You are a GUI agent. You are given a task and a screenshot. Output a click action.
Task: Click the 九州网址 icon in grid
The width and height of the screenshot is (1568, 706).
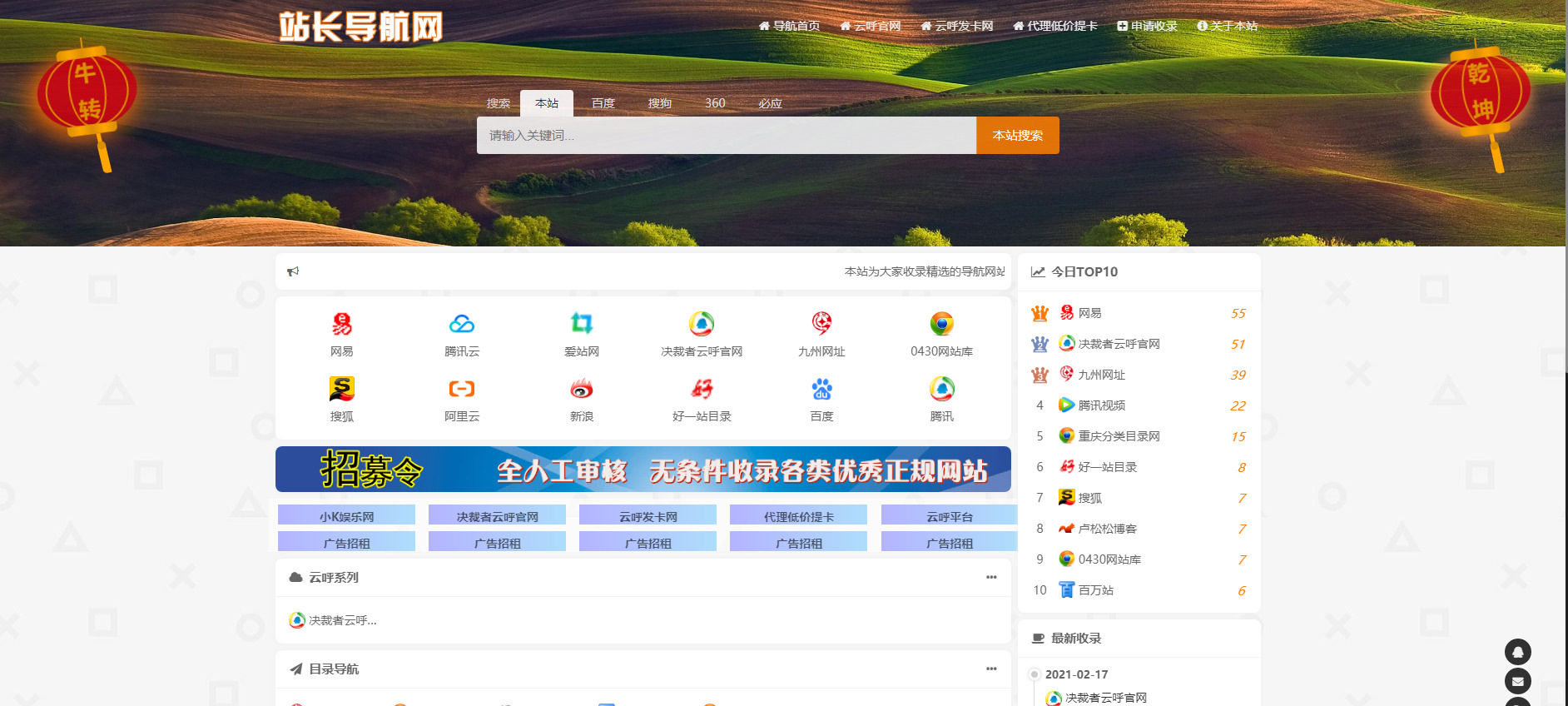point(821,324)
